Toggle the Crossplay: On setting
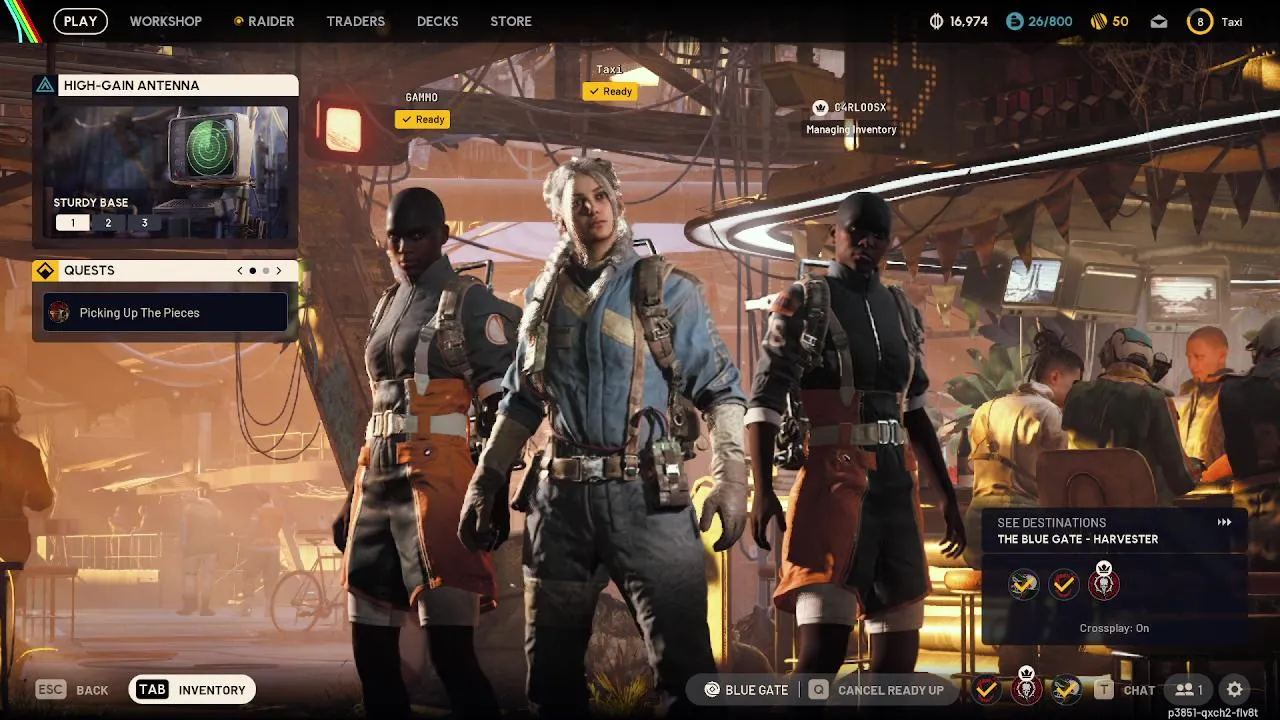The width and height of the screenshot is (1280, 720). (1114, 628)
